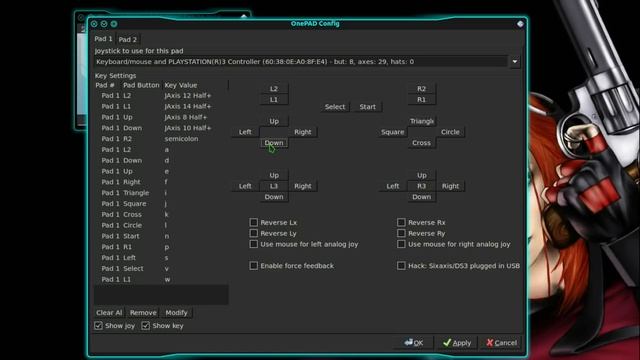Click the Apply button
The height and width of the screenshot is (360, 640).
tap(457, 343)
